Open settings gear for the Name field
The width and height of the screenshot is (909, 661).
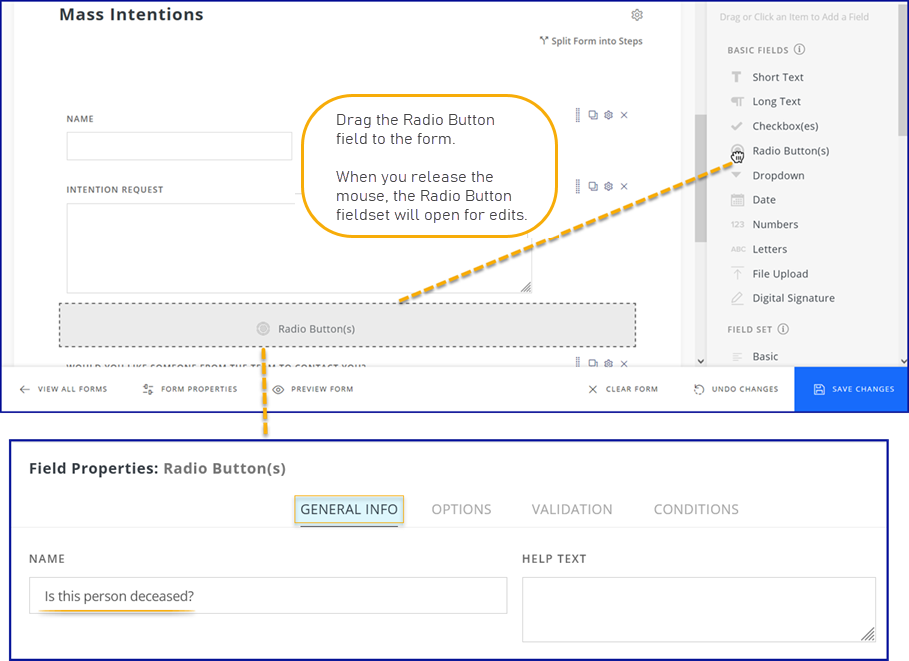click(607, 115)
